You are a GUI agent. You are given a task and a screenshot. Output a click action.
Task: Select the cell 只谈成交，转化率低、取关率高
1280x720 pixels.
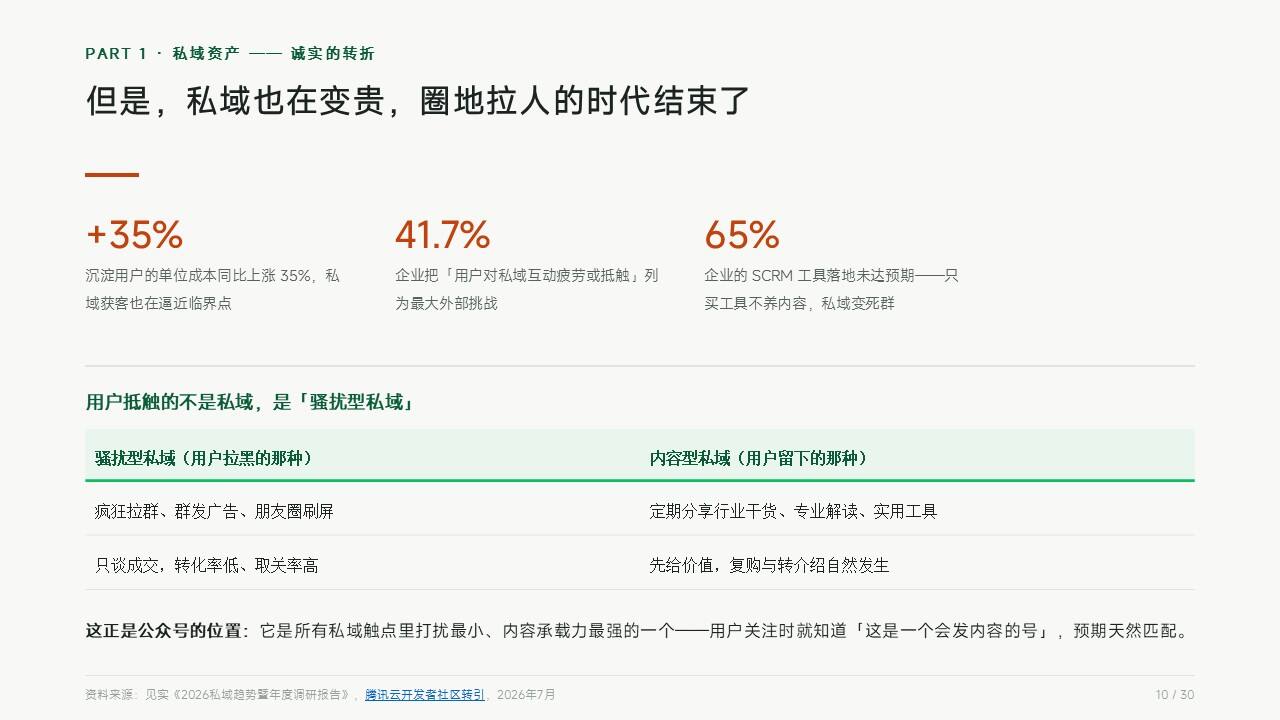click(x=206, y=565)
